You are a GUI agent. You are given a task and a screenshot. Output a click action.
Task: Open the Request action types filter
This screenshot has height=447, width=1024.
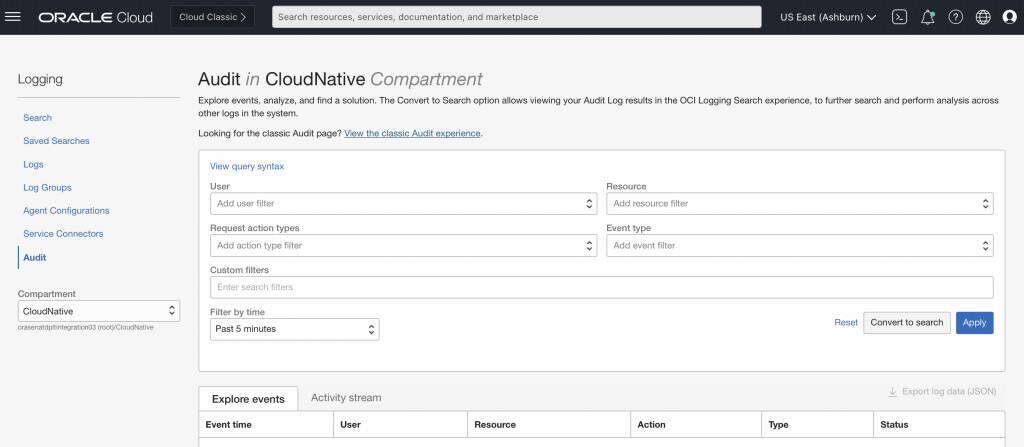click(403, 245)
